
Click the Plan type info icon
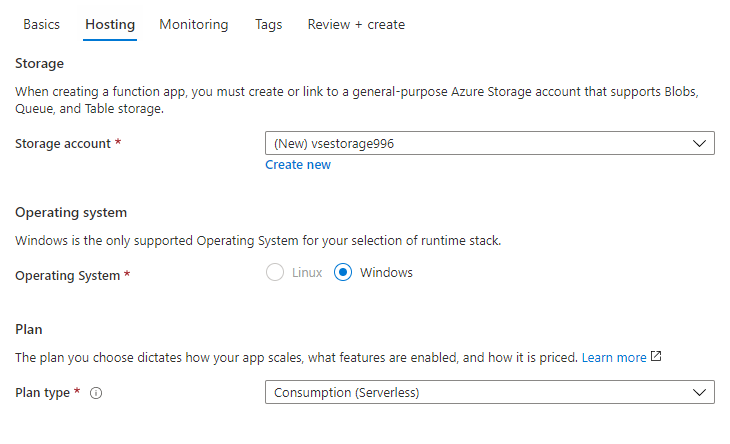click(x=96, y=393)
